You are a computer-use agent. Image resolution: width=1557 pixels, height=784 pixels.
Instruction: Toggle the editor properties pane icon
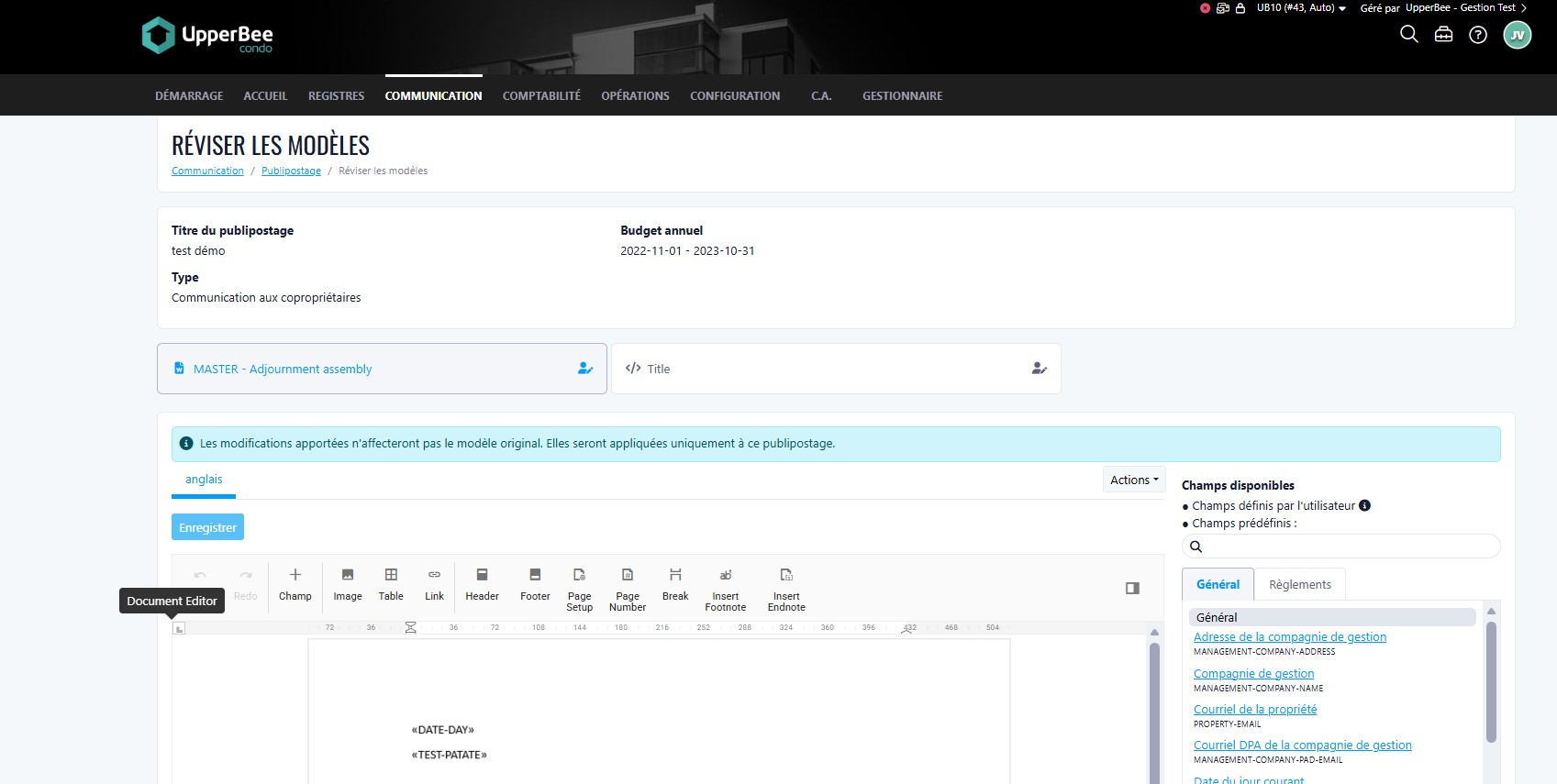point(1132,588)
